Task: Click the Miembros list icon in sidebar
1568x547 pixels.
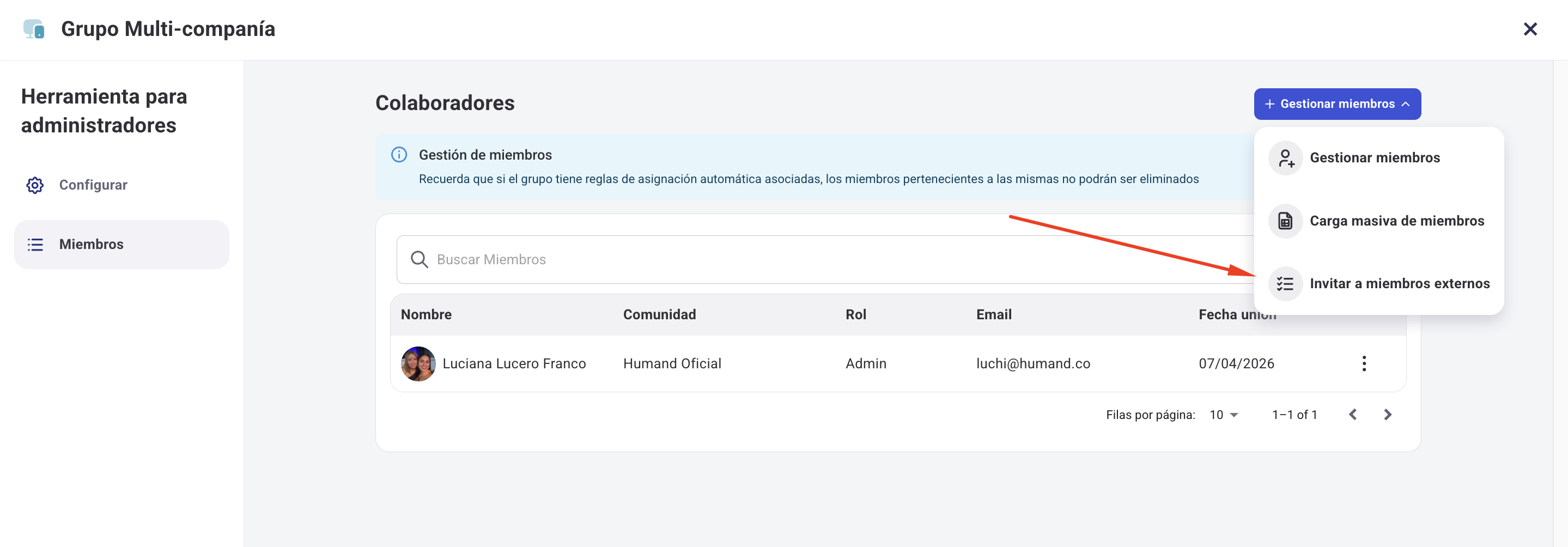Action: [x=35, y=245]
